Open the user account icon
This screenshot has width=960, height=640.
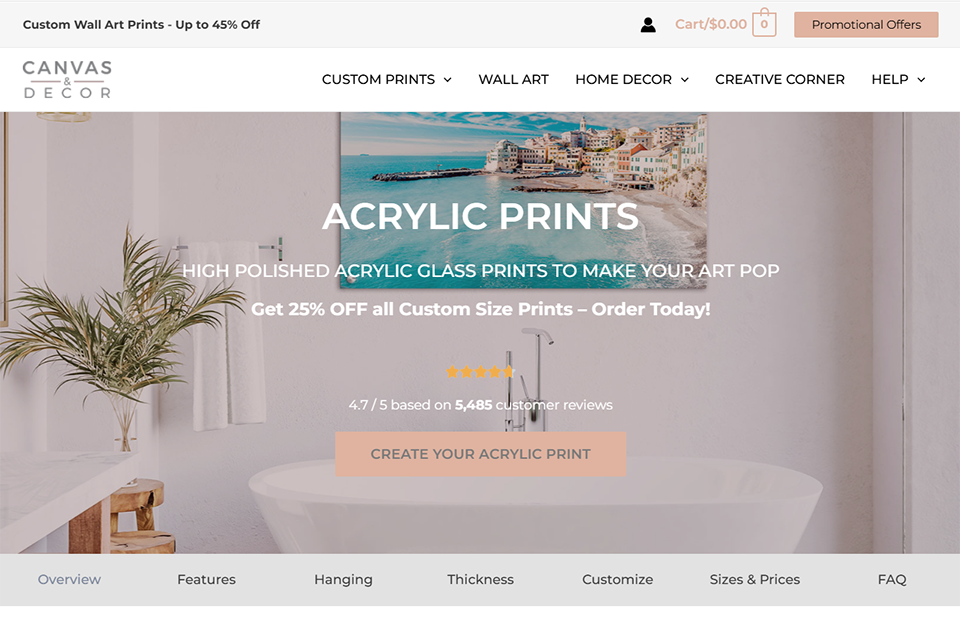pos(648,24)
